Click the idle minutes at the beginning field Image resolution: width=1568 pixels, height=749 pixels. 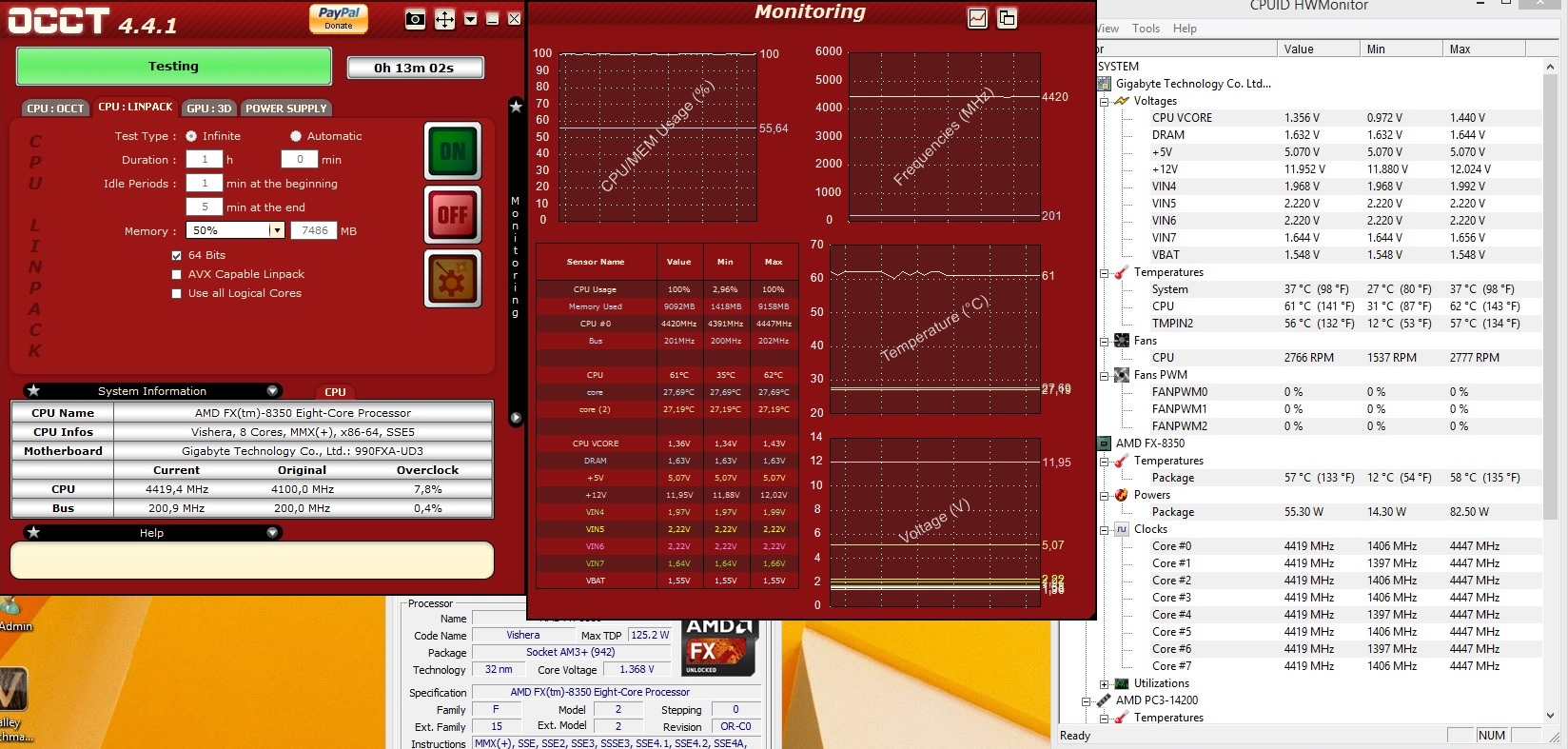[205, 184]
